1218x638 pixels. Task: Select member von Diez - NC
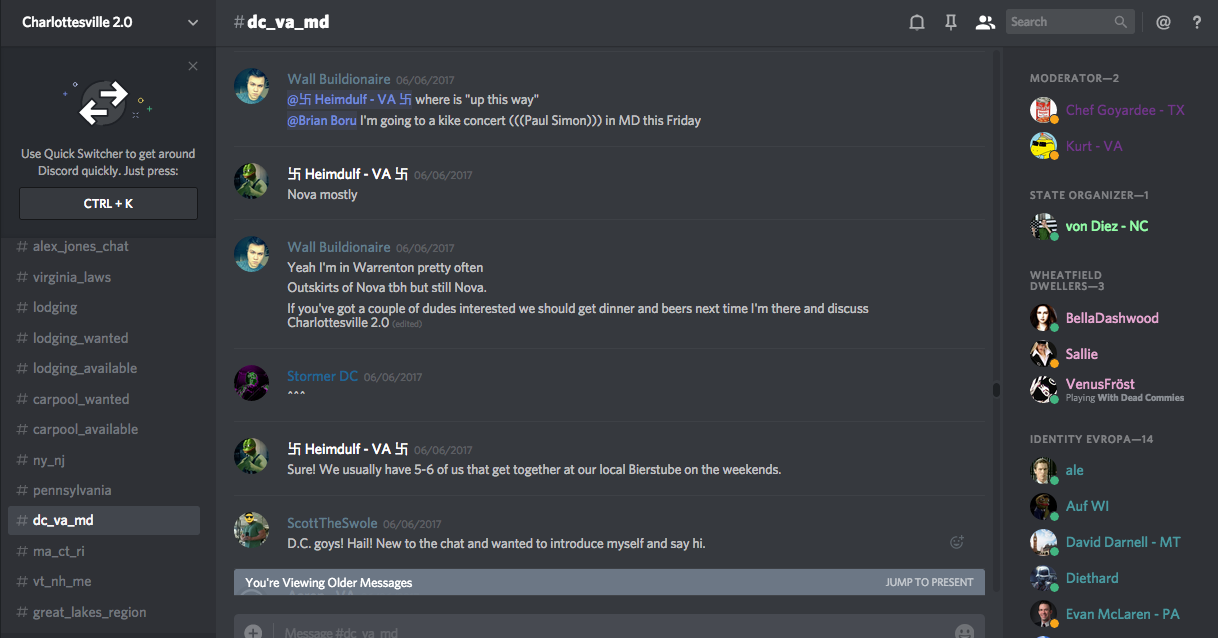pos(1106,226)
